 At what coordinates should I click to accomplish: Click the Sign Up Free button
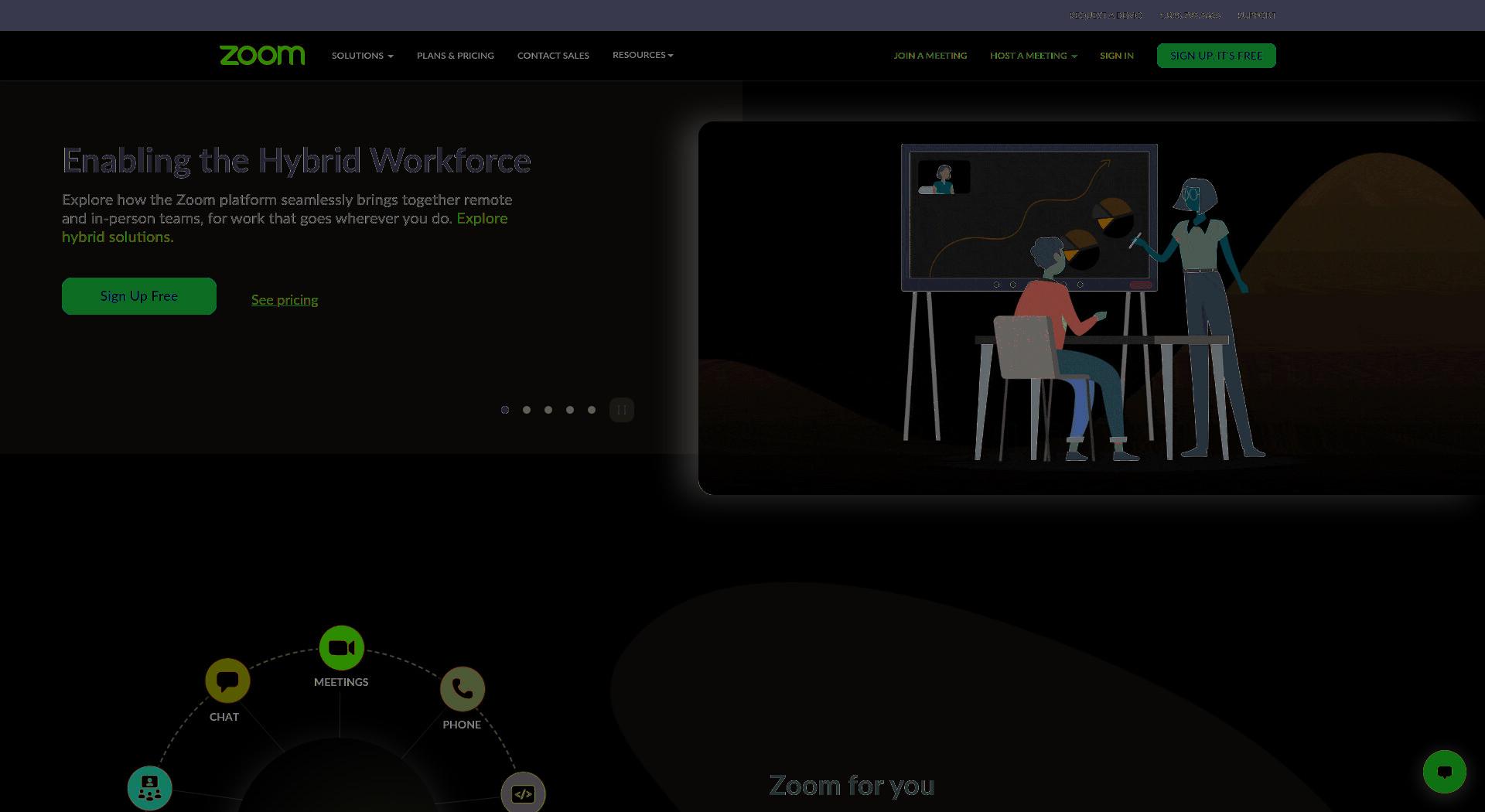point(139,296)
